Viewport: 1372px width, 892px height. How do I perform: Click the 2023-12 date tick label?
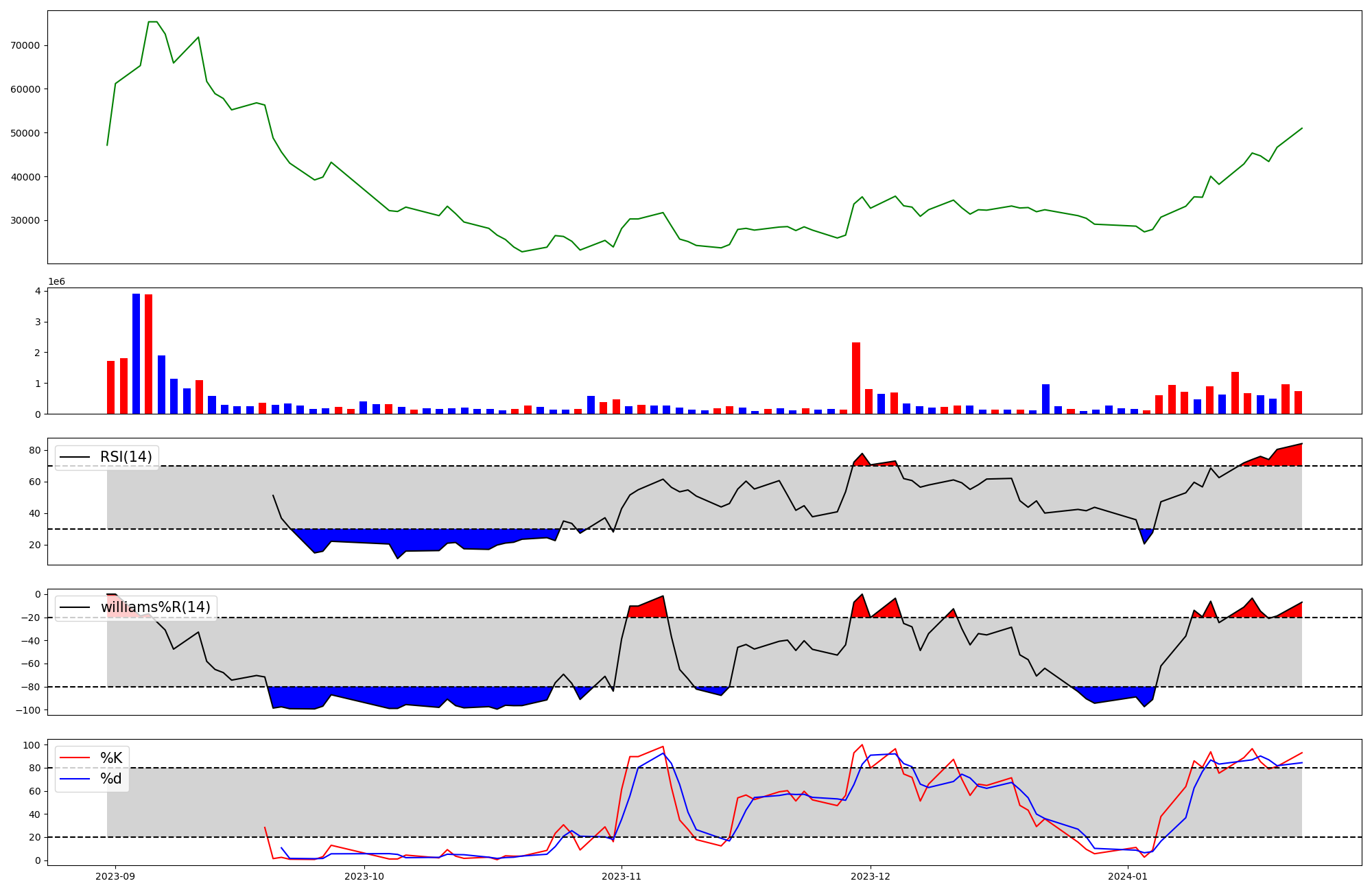point(871,876)
